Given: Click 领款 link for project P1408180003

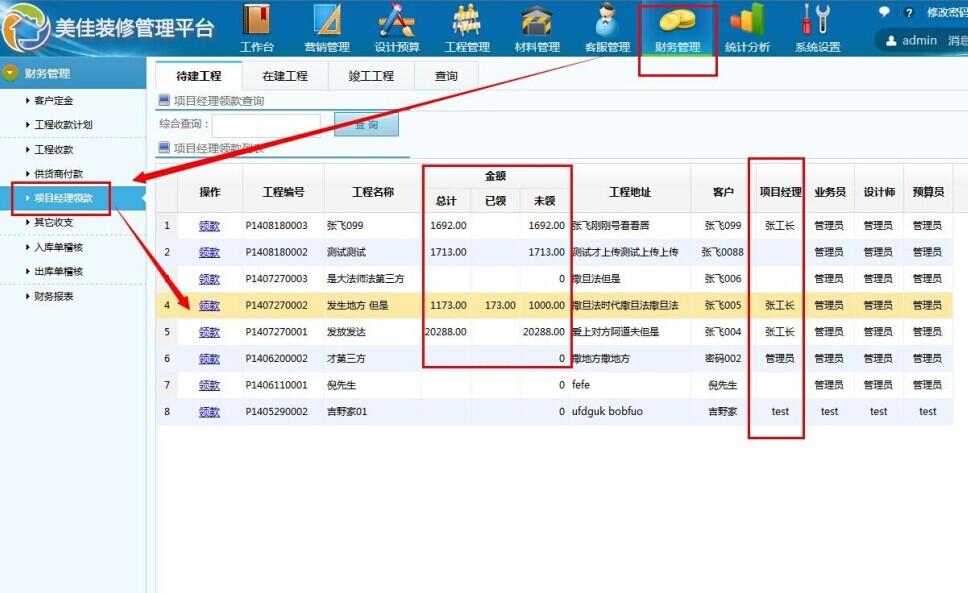Looking at the screenshot, I should pos(209,226).
